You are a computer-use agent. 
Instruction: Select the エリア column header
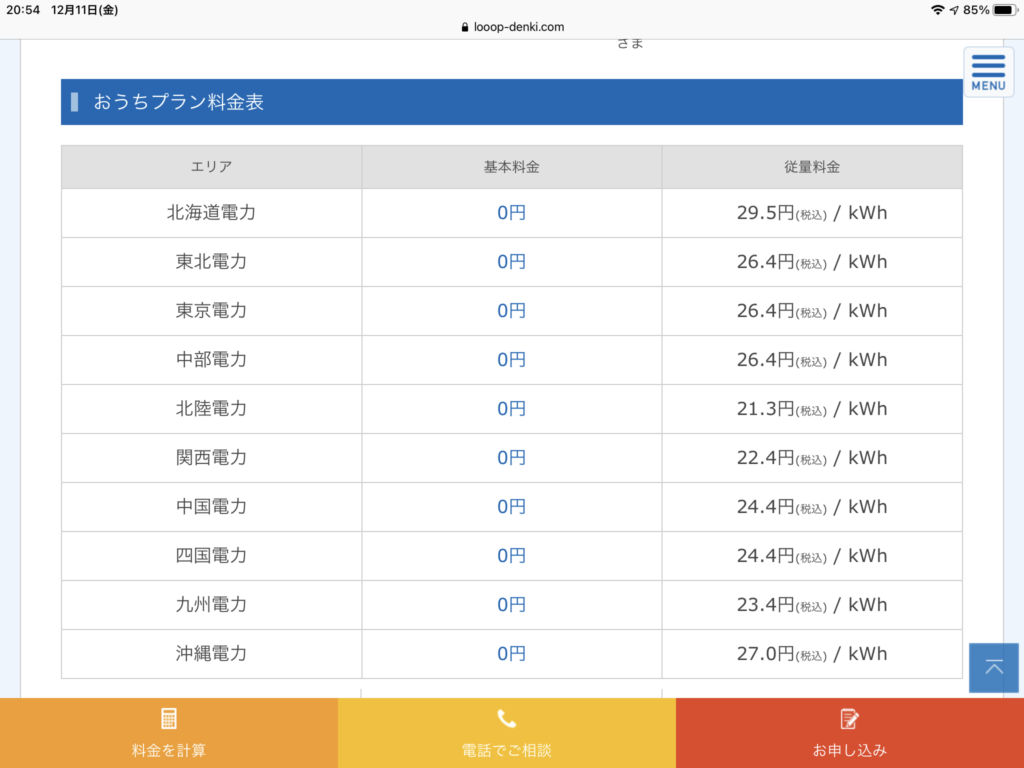[211, 167]
